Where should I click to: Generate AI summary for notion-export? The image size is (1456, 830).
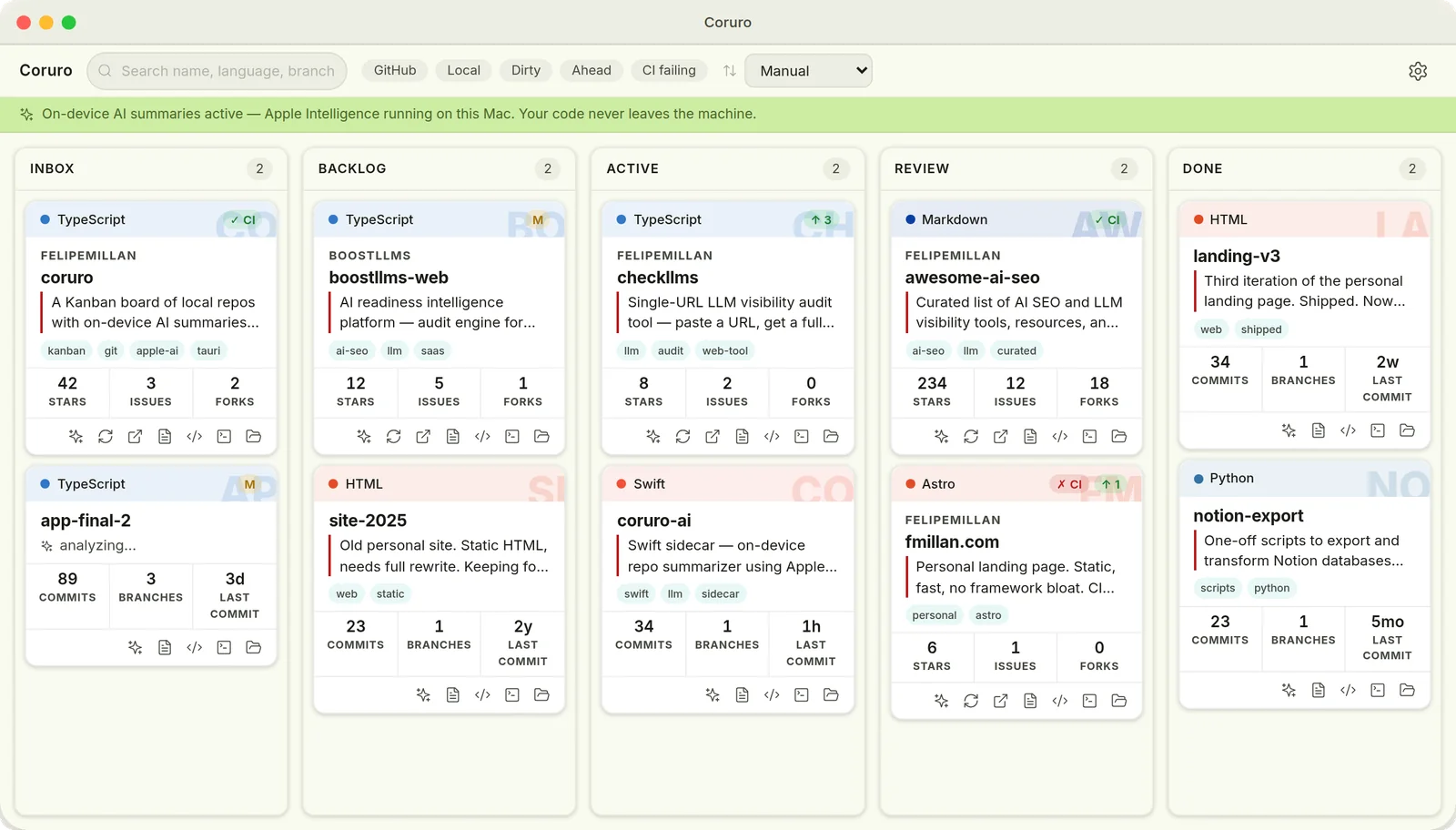coord(1289,691)
